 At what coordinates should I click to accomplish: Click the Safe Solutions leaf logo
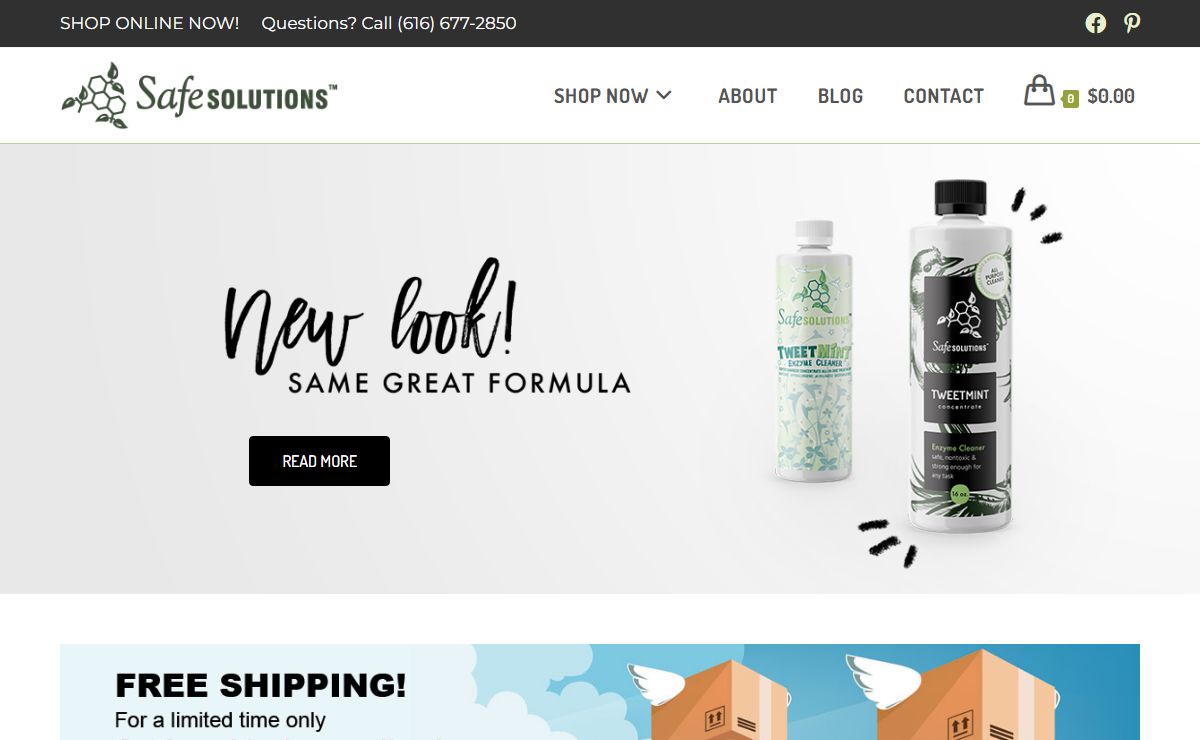click(x=95, y=95)
